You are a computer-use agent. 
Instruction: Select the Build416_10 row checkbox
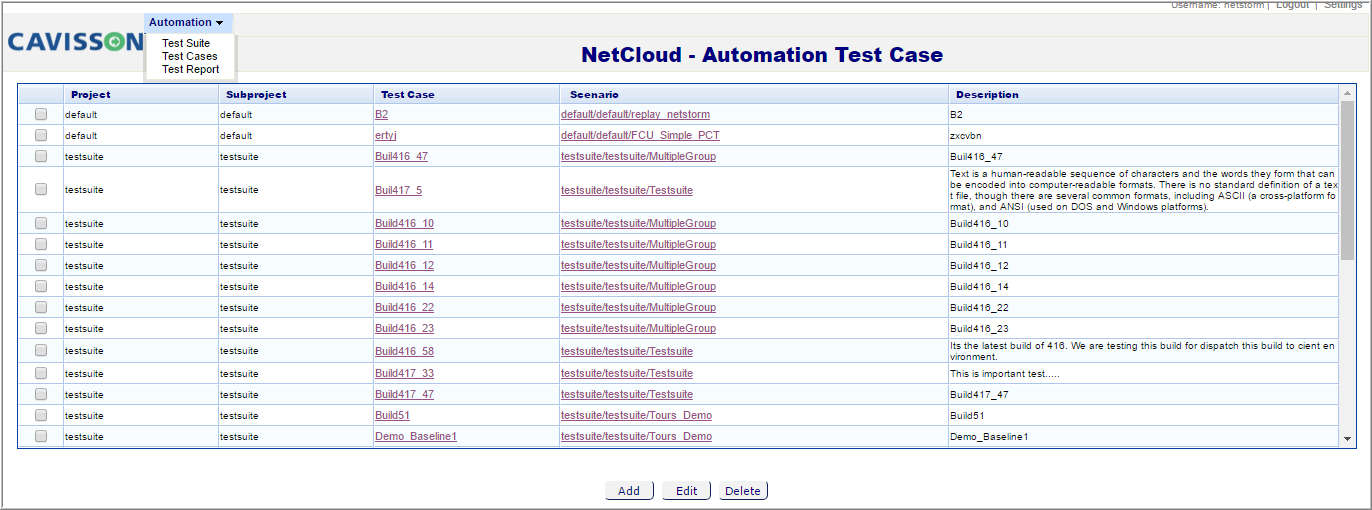pos(41,223)
